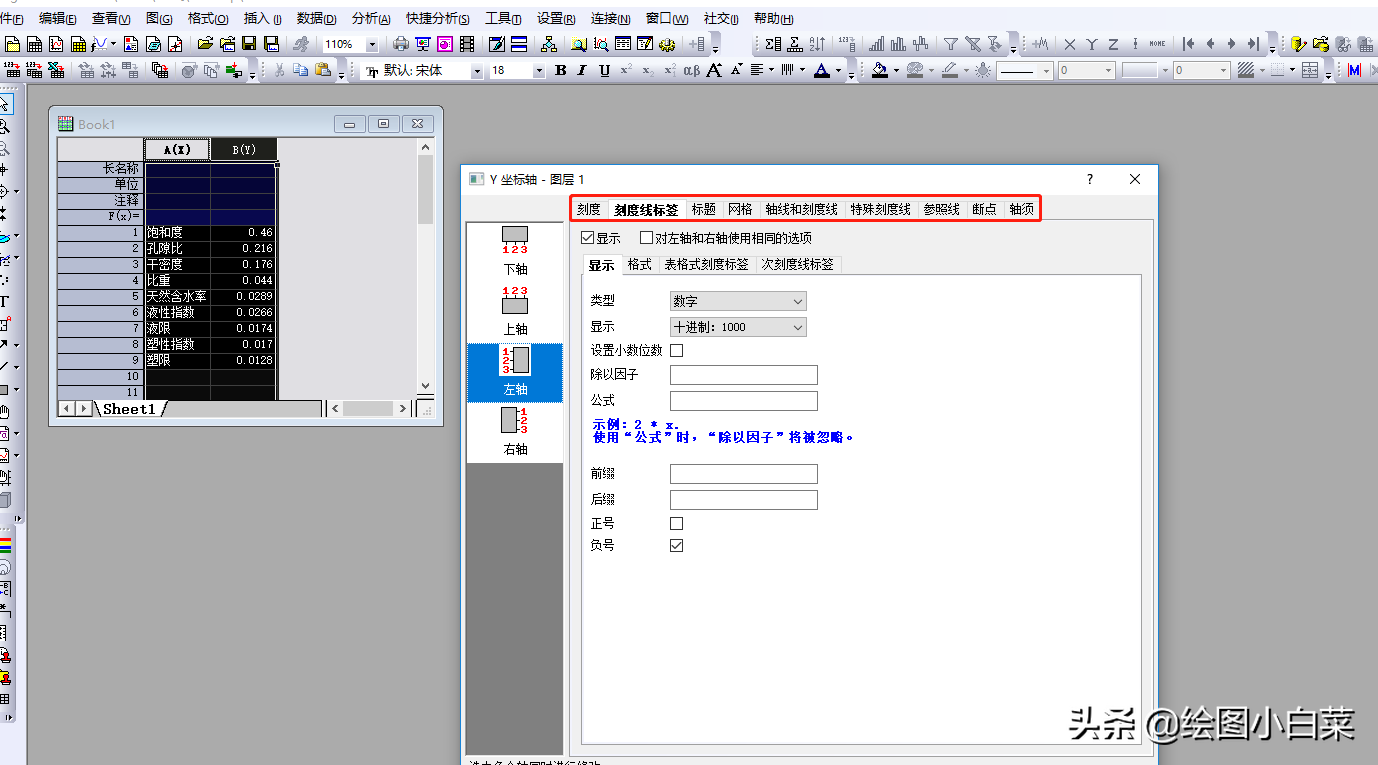Open the text alignment dropdown arrow
Screen dimensions: 1378x765
click(771, 71)
